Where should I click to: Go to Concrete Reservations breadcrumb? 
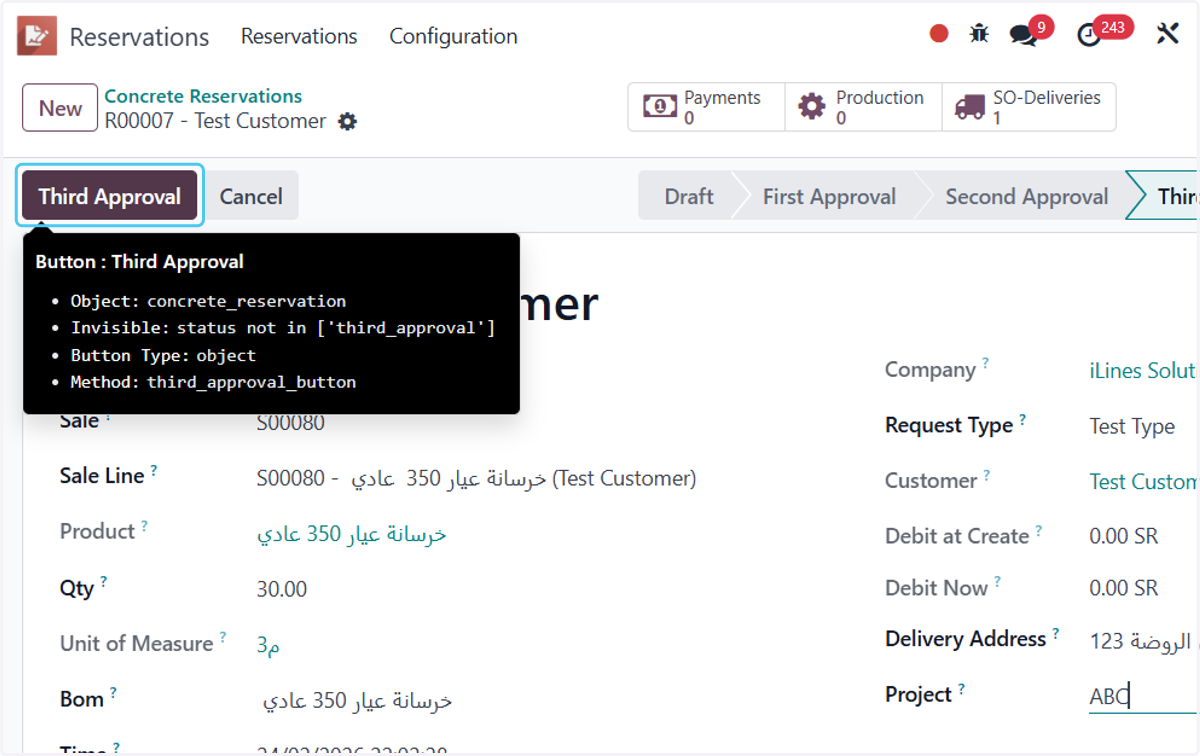click(x=203, y=96)
